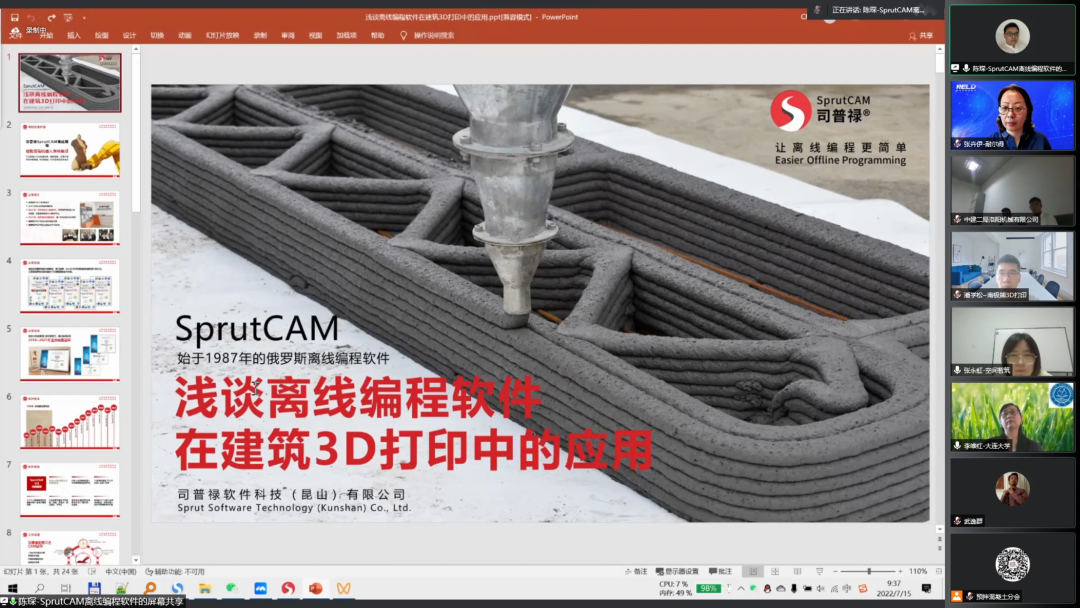The image size is (1080, 608).
Task: Open the 切换 (Transitions) ribbon tab
Action: [157, 35]
